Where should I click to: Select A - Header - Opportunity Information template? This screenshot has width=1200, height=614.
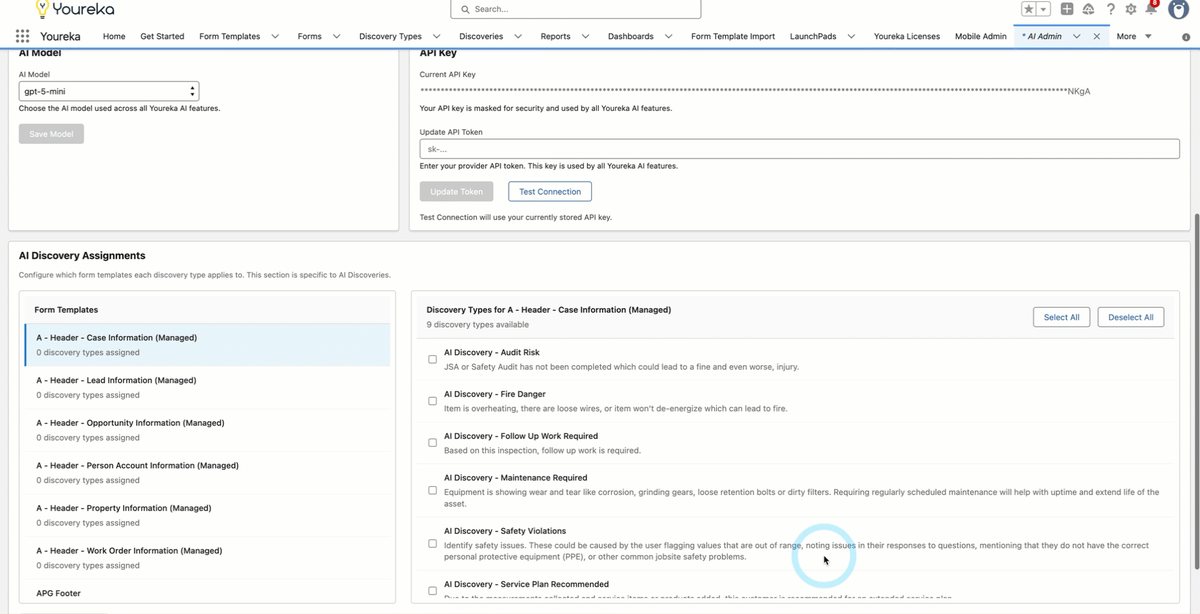tap(207, 430)
